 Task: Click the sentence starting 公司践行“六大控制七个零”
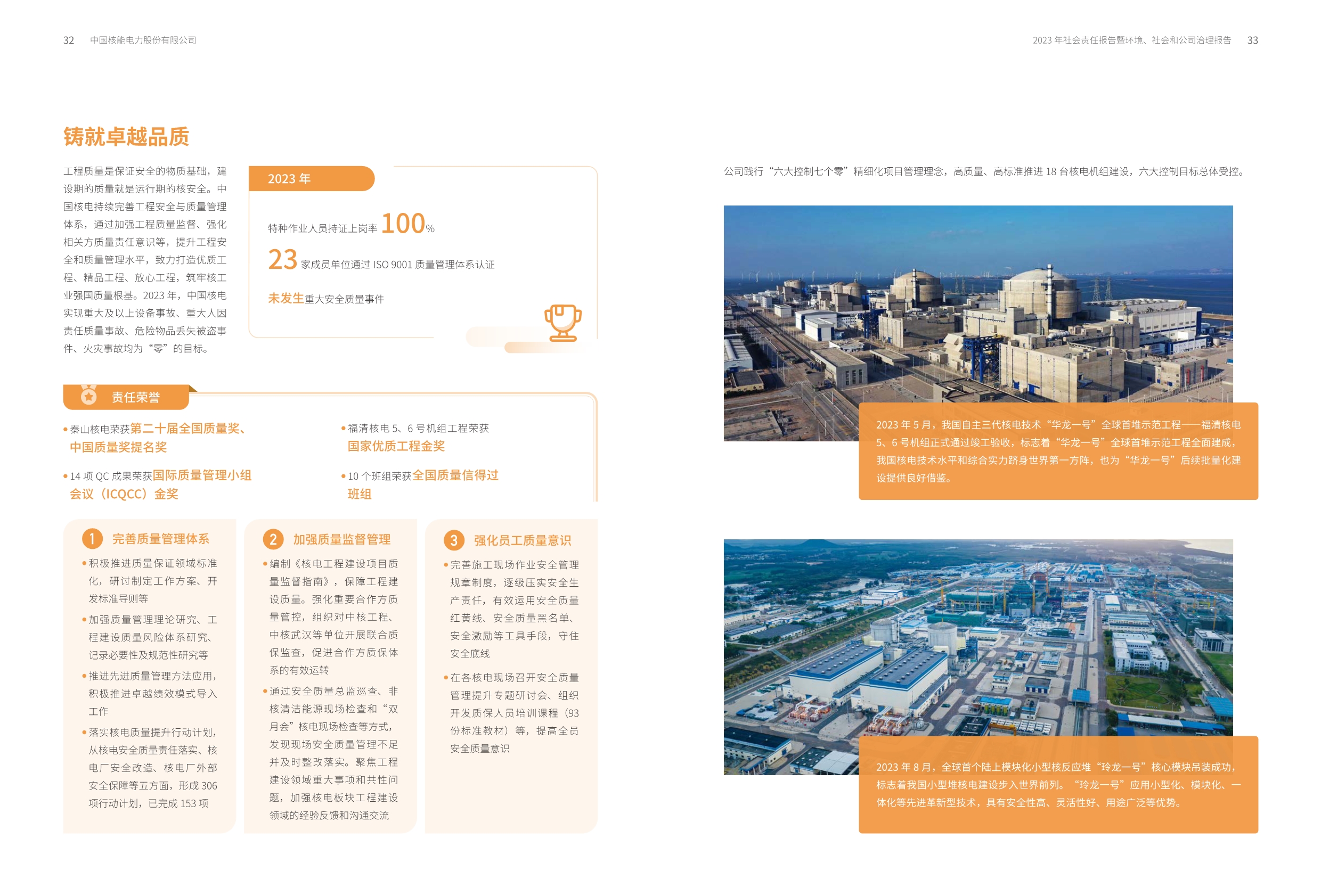(985, 171)
